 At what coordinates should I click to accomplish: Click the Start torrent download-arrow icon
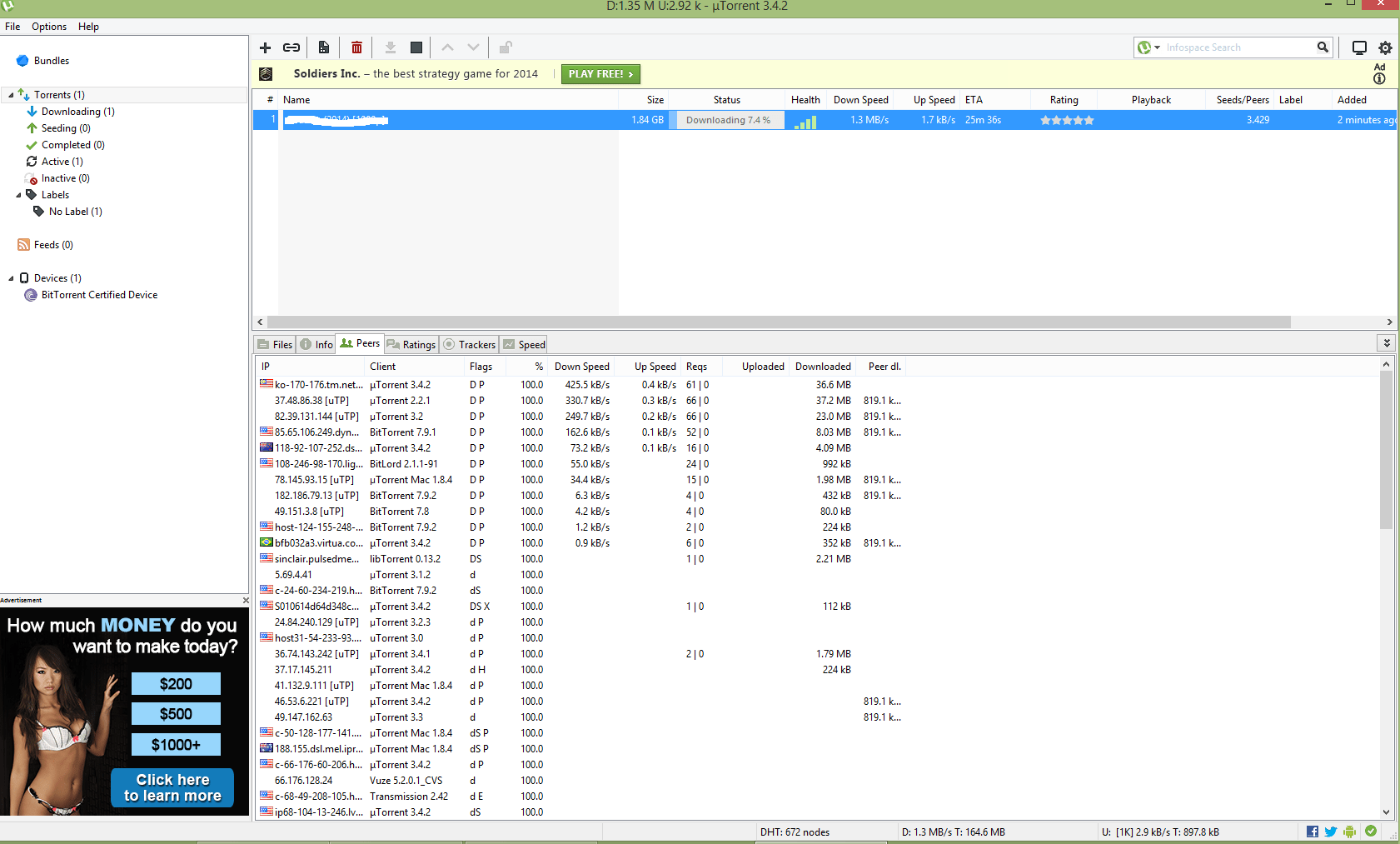(390, 47)
